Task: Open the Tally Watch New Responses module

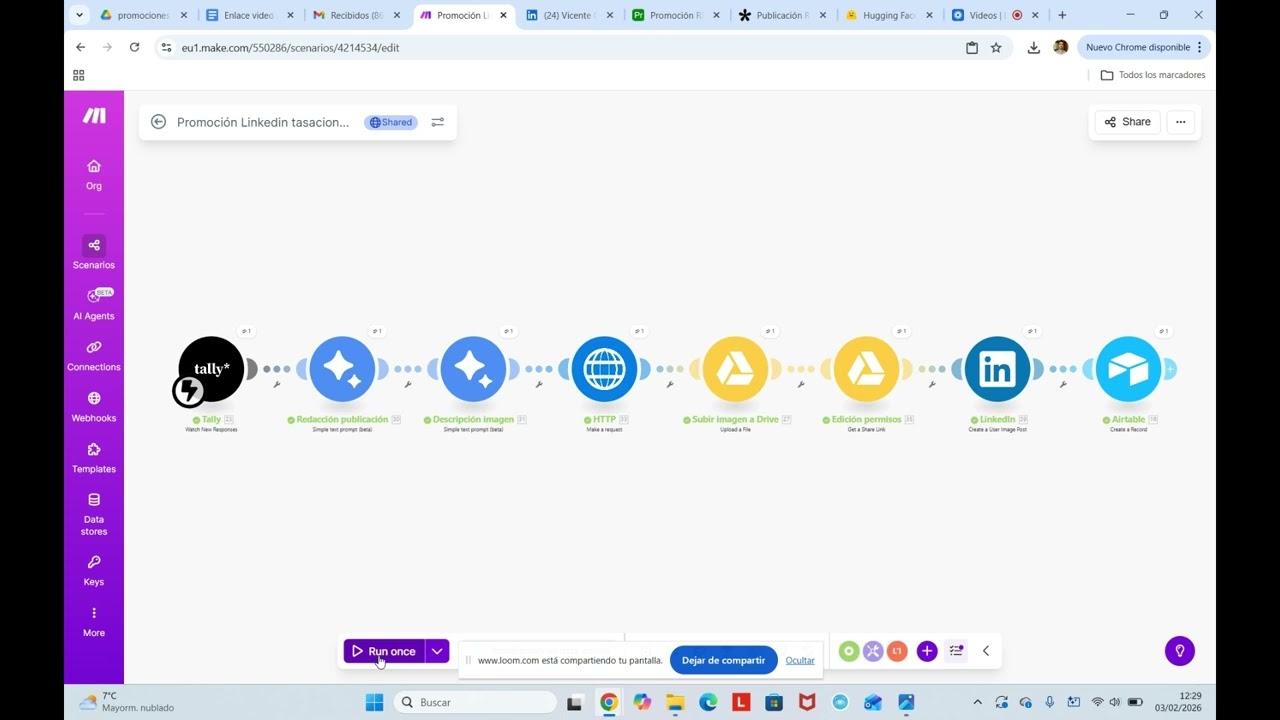Action: [x=211, y=369]
